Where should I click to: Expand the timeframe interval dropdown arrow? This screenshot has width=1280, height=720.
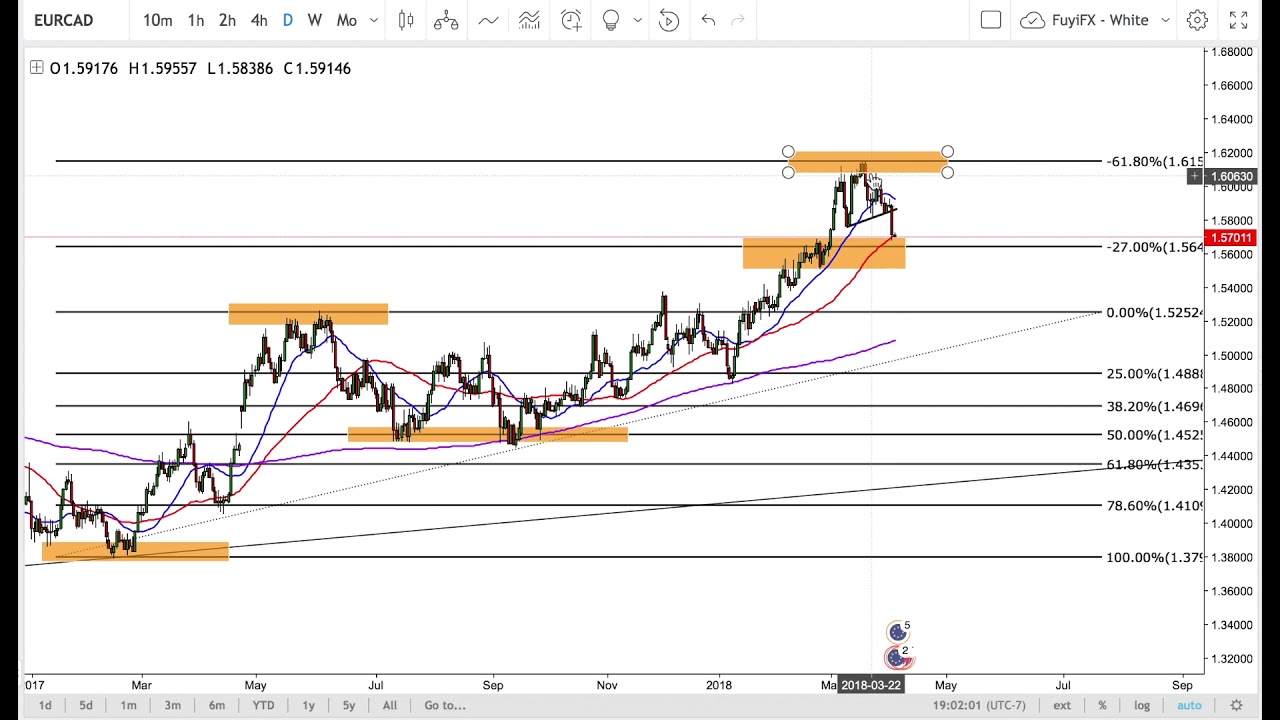[x=374, y=20]
